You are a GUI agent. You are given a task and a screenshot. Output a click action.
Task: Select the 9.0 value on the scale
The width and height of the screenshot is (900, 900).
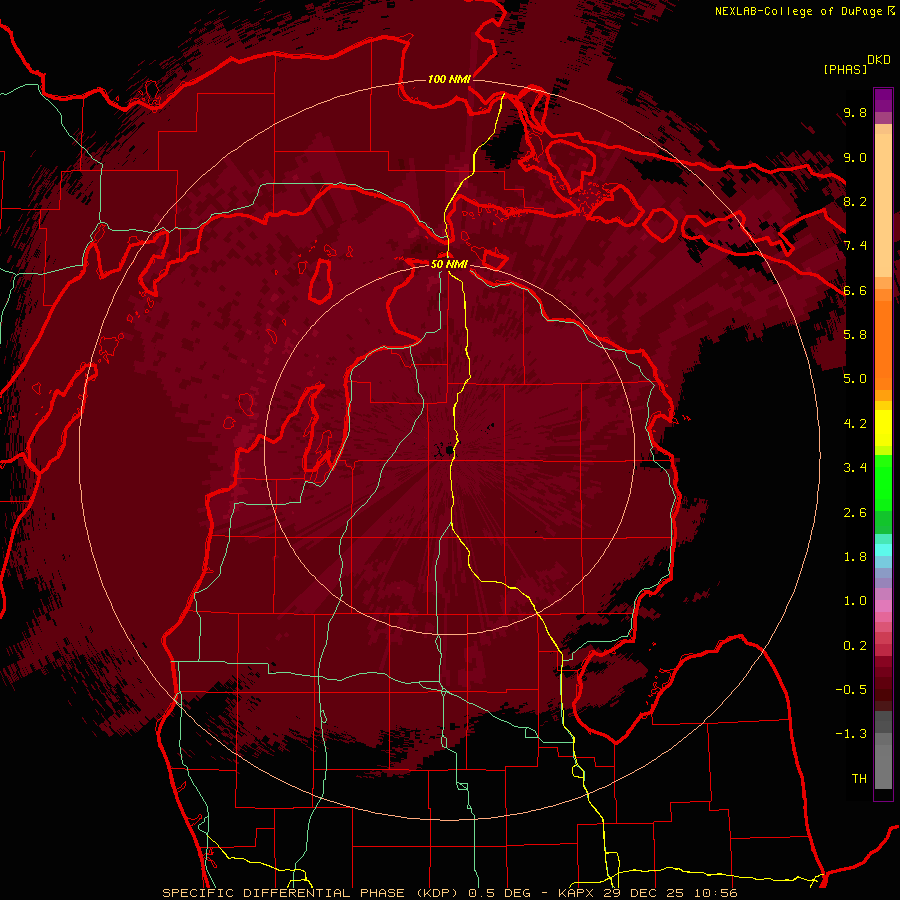coord(855,157)
